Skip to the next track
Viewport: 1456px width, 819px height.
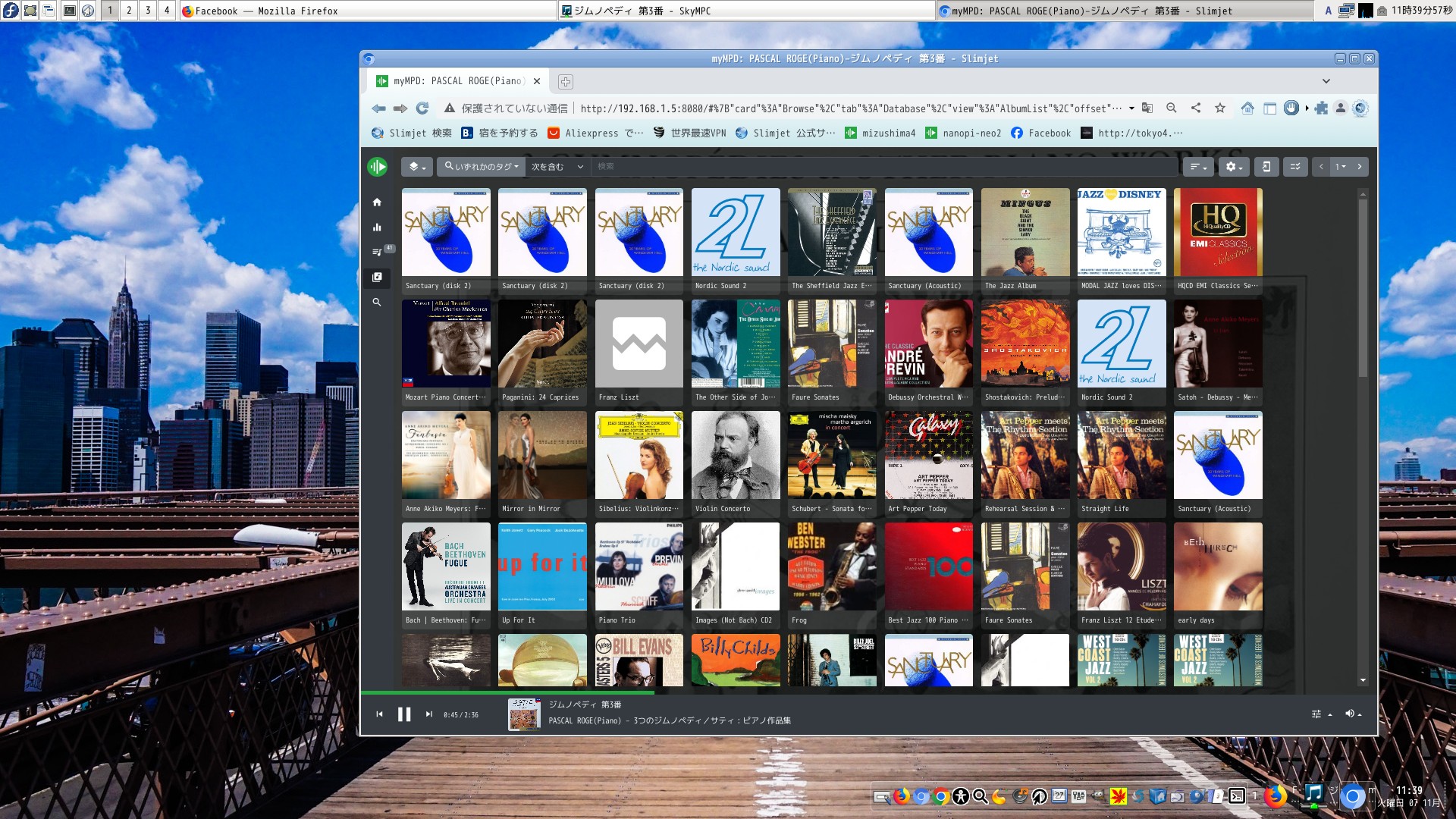(428, 714)
